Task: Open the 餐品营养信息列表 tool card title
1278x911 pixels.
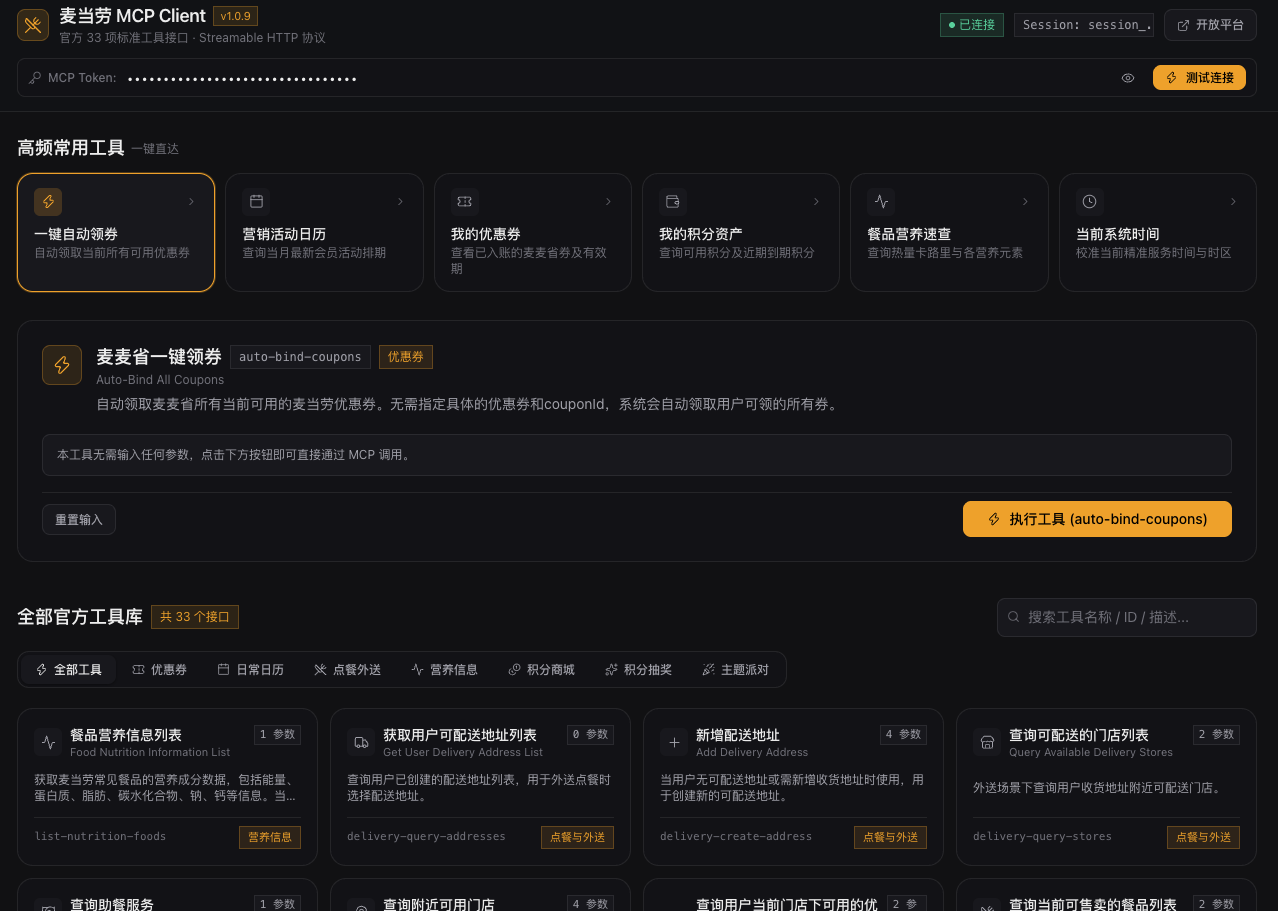Action: point(126,735)
